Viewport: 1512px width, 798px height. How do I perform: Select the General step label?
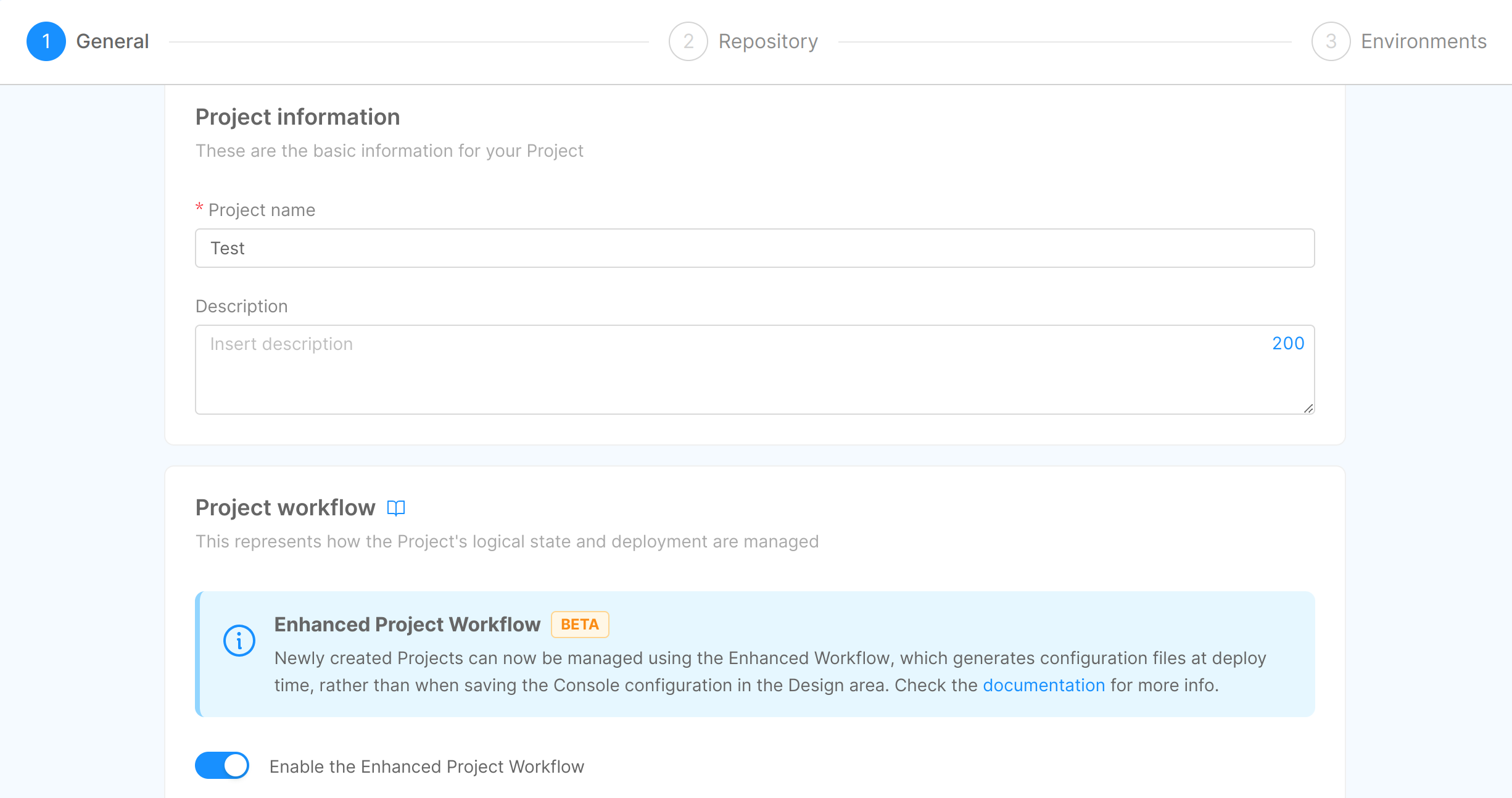click(x=112, y=41)
